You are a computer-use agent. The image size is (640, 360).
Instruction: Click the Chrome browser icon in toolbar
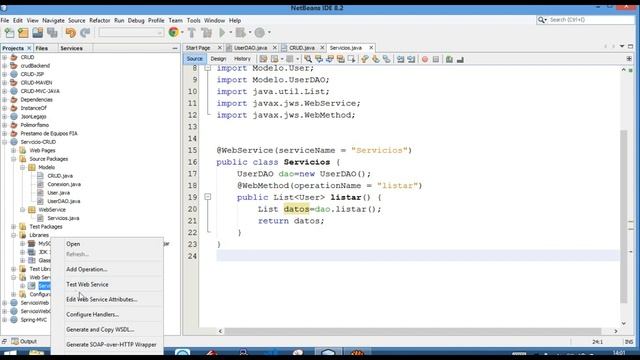coord(173,32)
